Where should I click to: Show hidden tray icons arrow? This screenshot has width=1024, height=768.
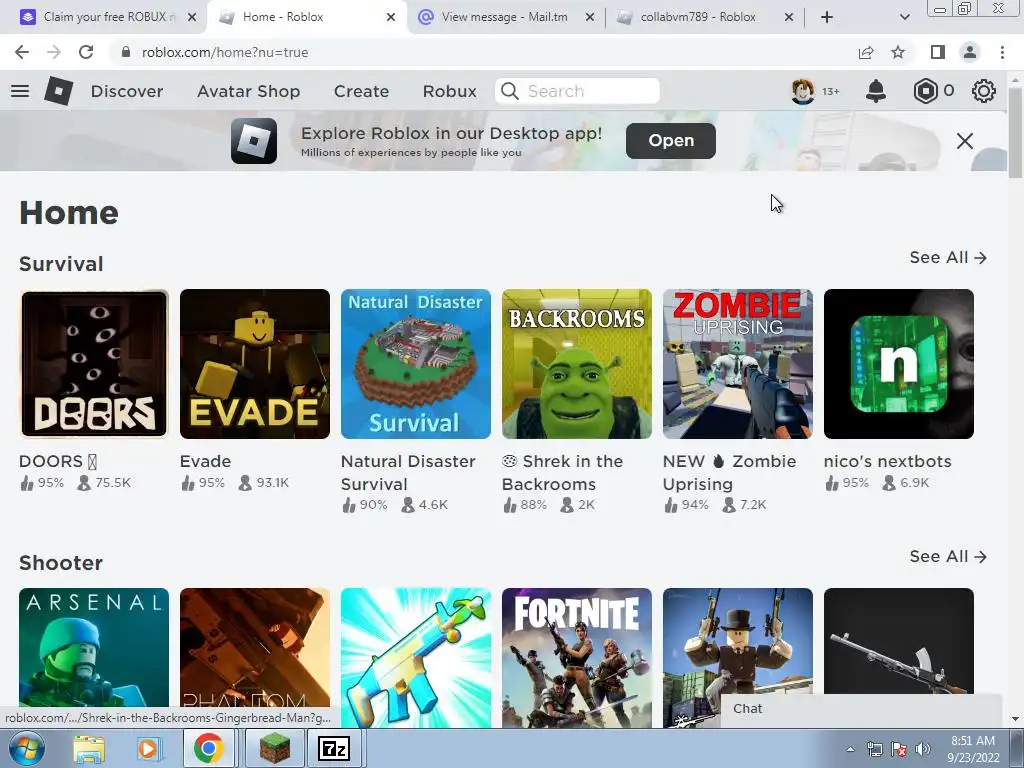850,749
